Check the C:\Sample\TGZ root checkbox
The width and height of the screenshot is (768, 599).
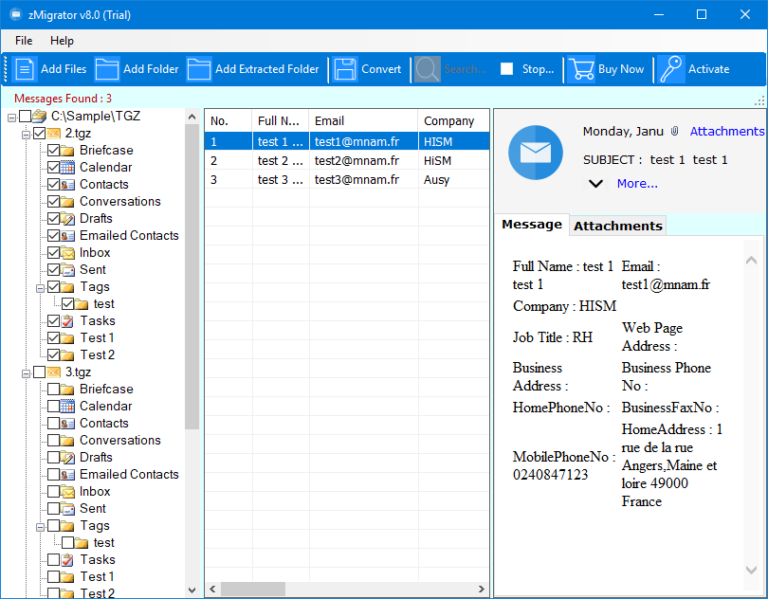[25, 116]
